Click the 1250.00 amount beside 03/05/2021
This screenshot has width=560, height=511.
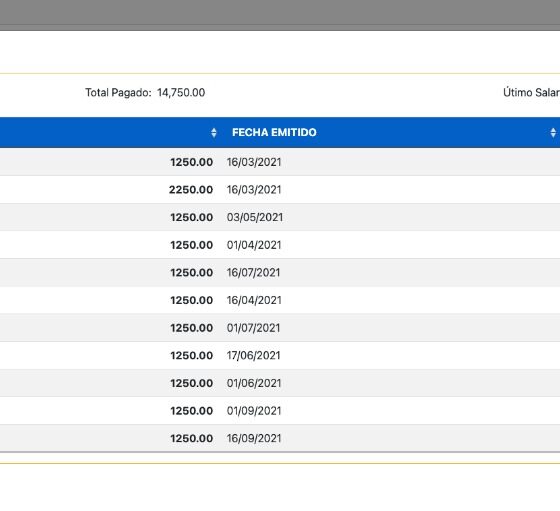(x=191, y=217)
